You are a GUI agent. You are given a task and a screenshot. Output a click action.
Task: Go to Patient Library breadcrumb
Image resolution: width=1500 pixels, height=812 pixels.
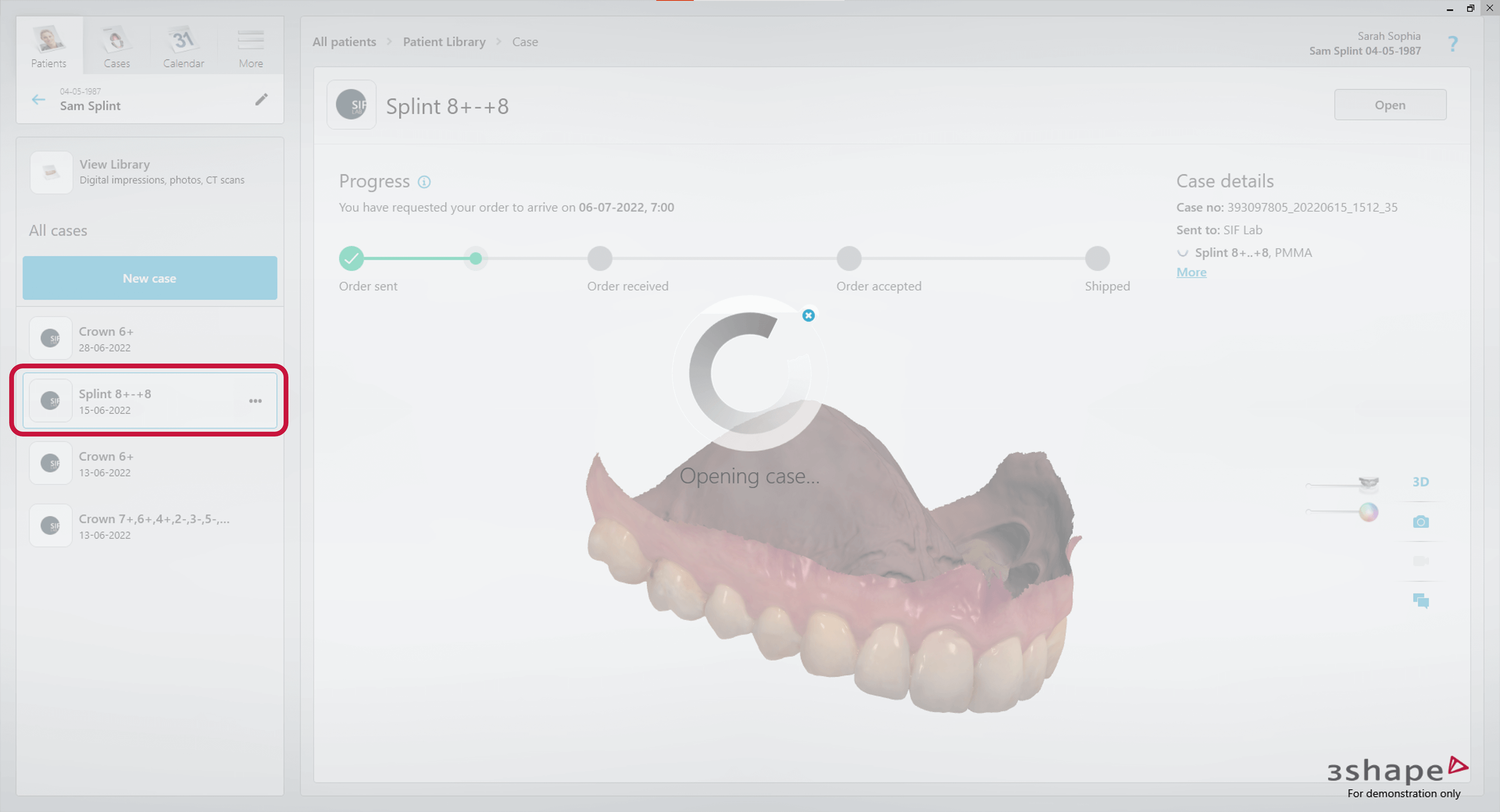tap(444, 42)
